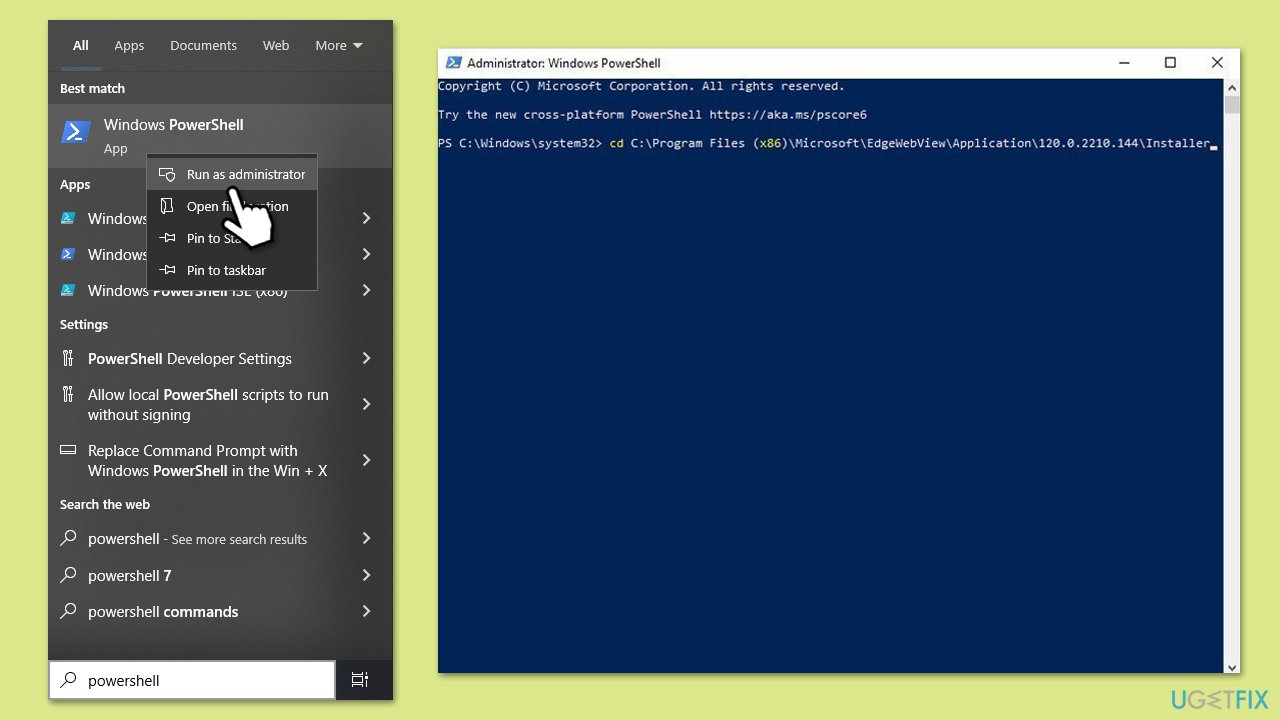Minimize the Administrator PowerShell window
Screen dimensions: 1280x720
tap(1124, 62)
